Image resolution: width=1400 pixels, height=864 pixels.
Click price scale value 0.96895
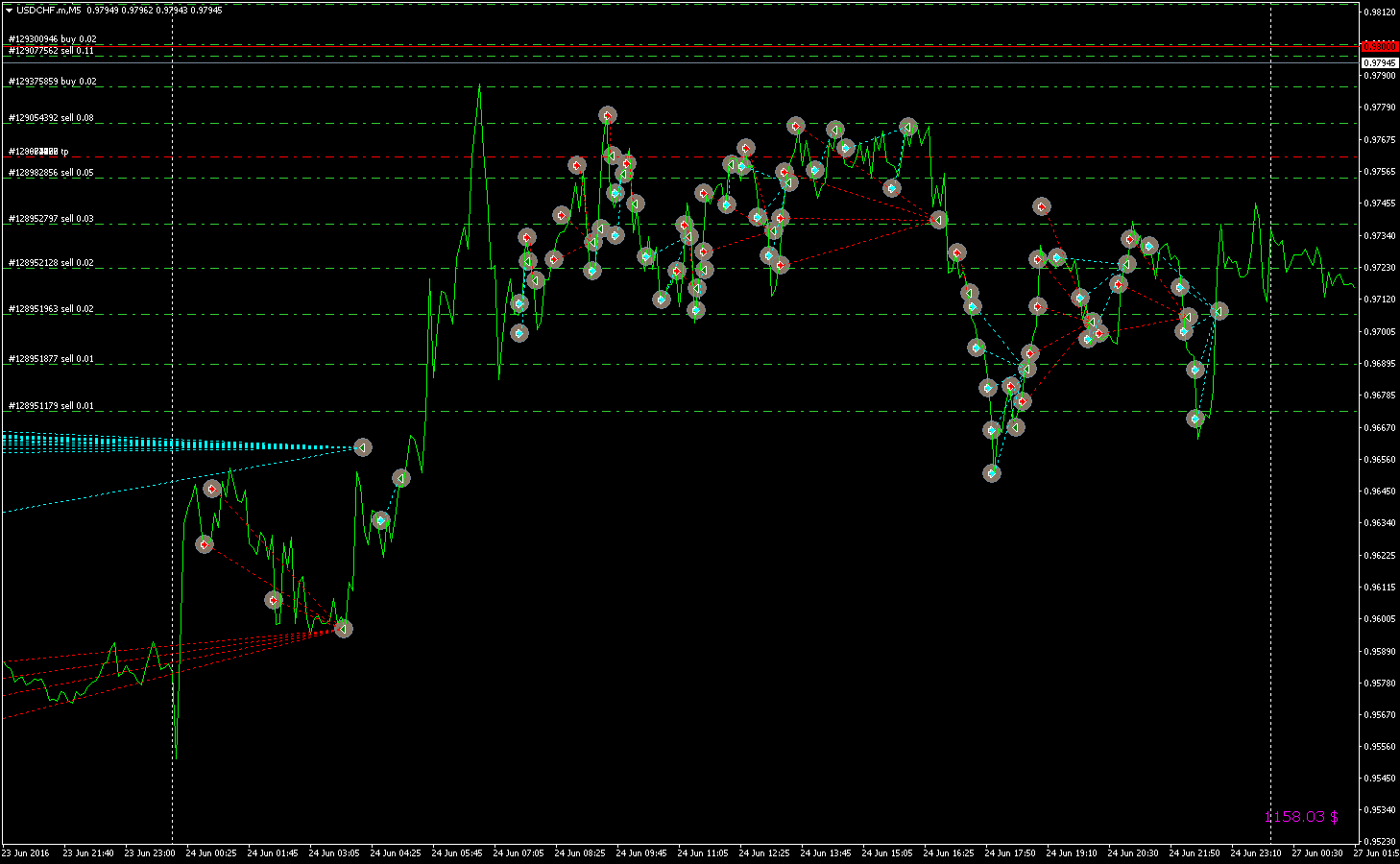[x=1381, y=364]
